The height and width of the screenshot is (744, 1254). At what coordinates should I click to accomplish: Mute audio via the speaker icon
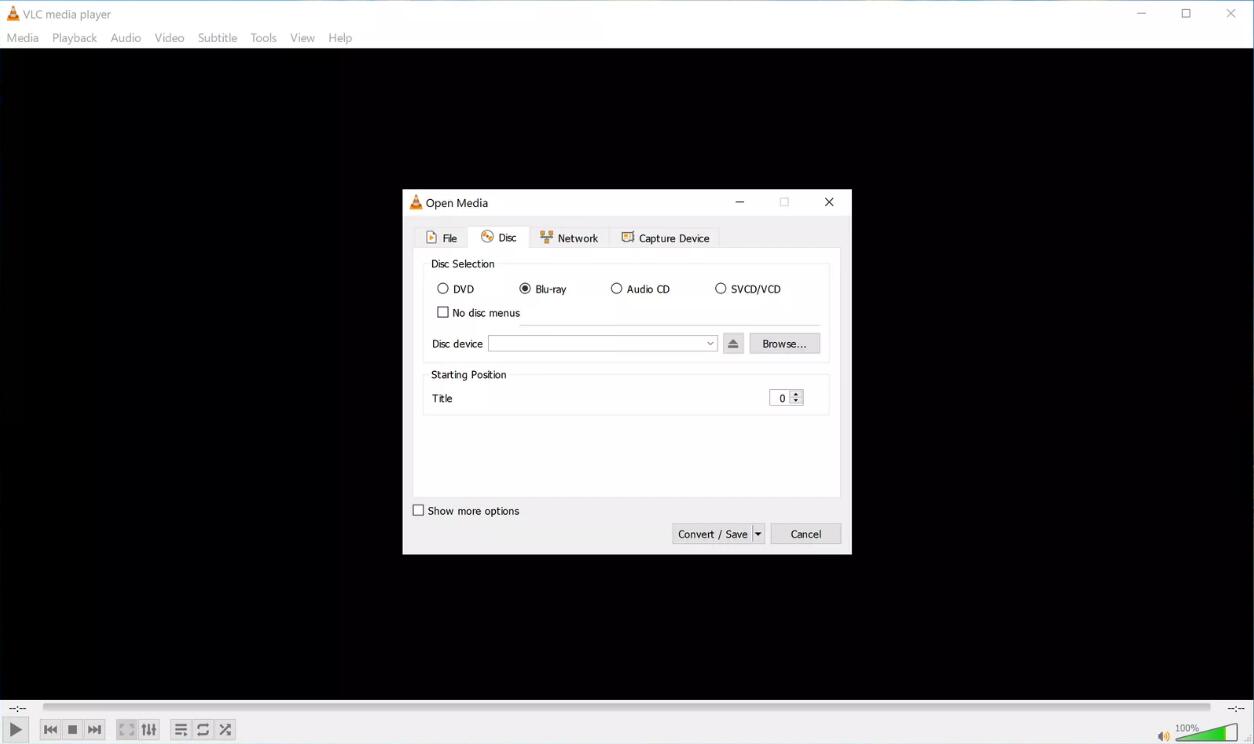pos(1163,736)
